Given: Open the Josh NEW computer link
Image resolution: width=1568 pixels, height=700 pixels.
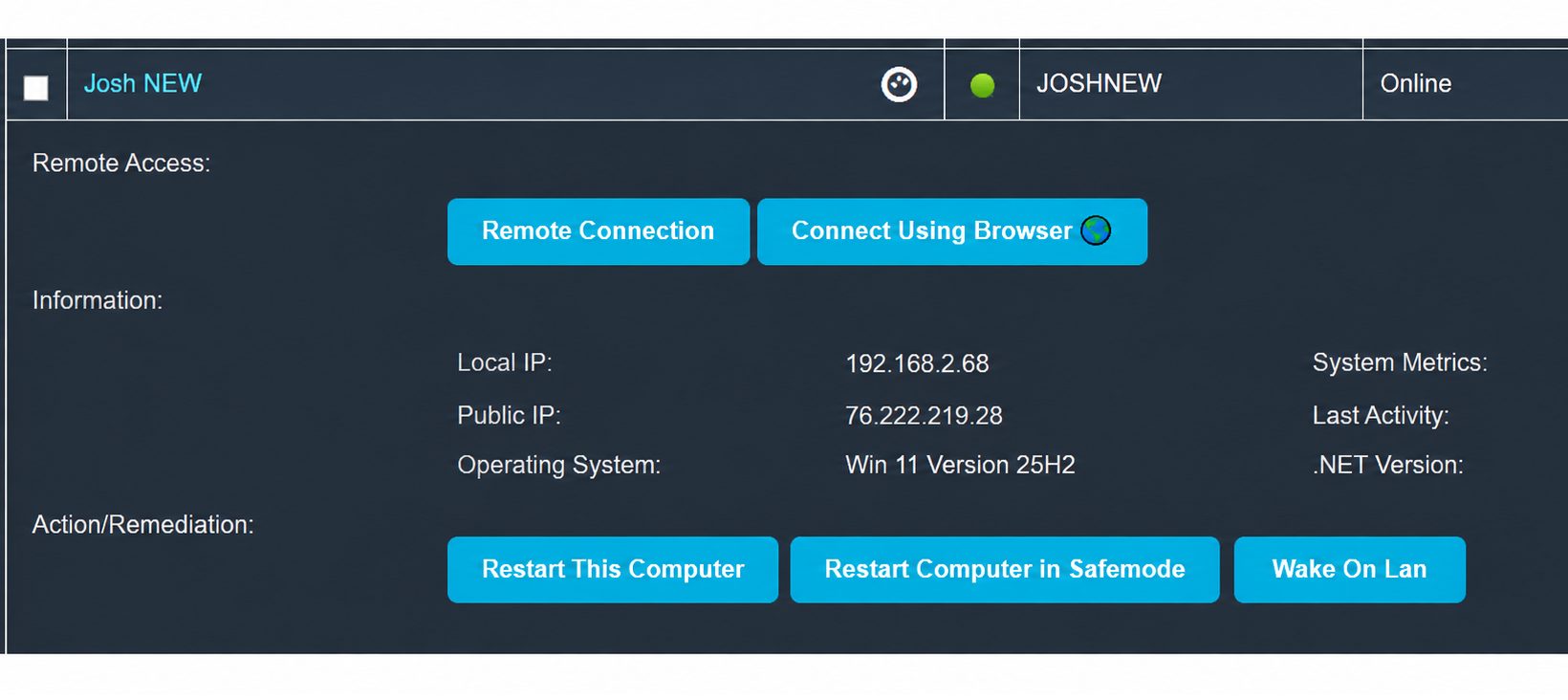Looking at the screenshot, I should pos(142,83).
